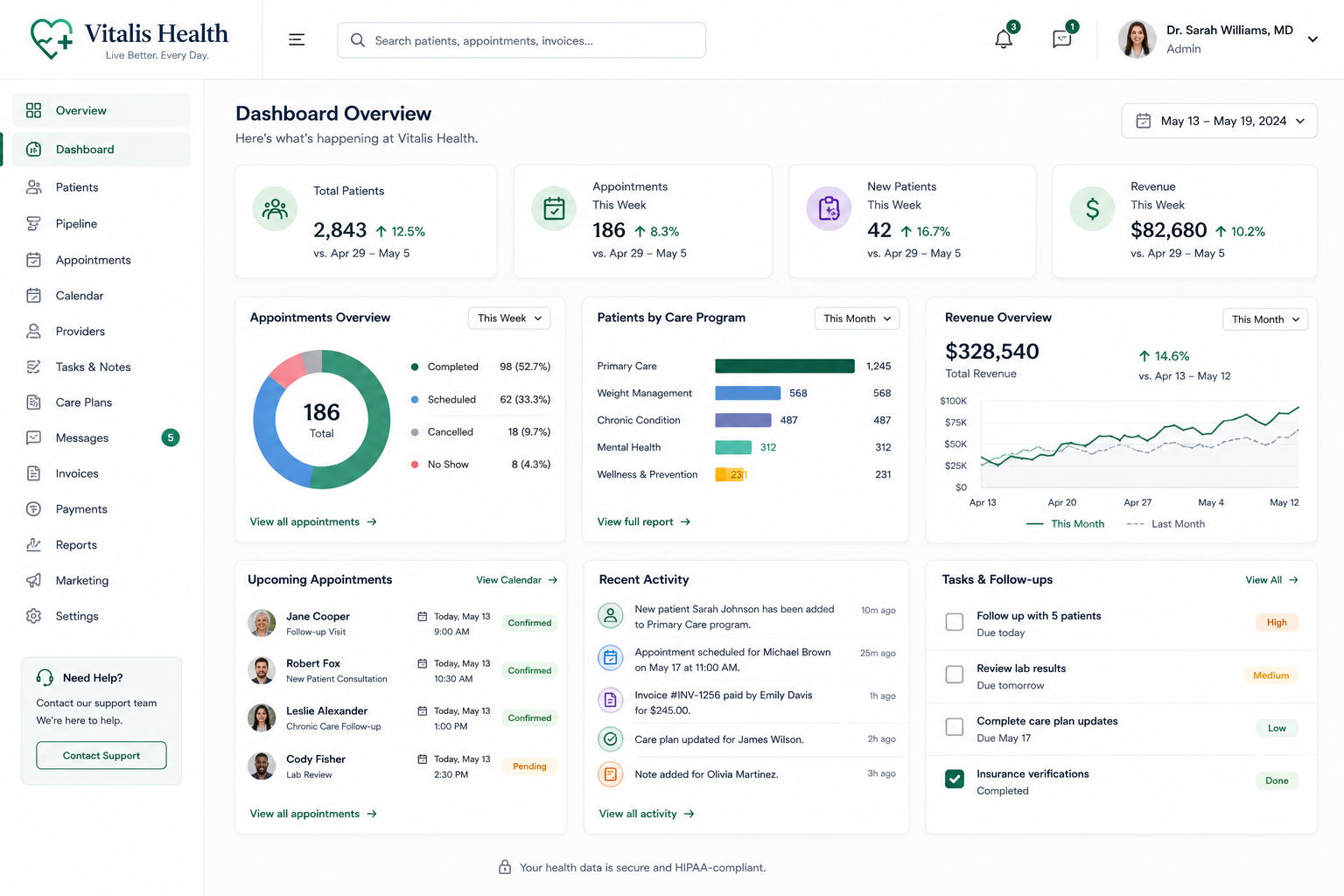Click the Total Patients group icon
The height and width of the screenshot is (896, 1344).
tap(275, 208)
